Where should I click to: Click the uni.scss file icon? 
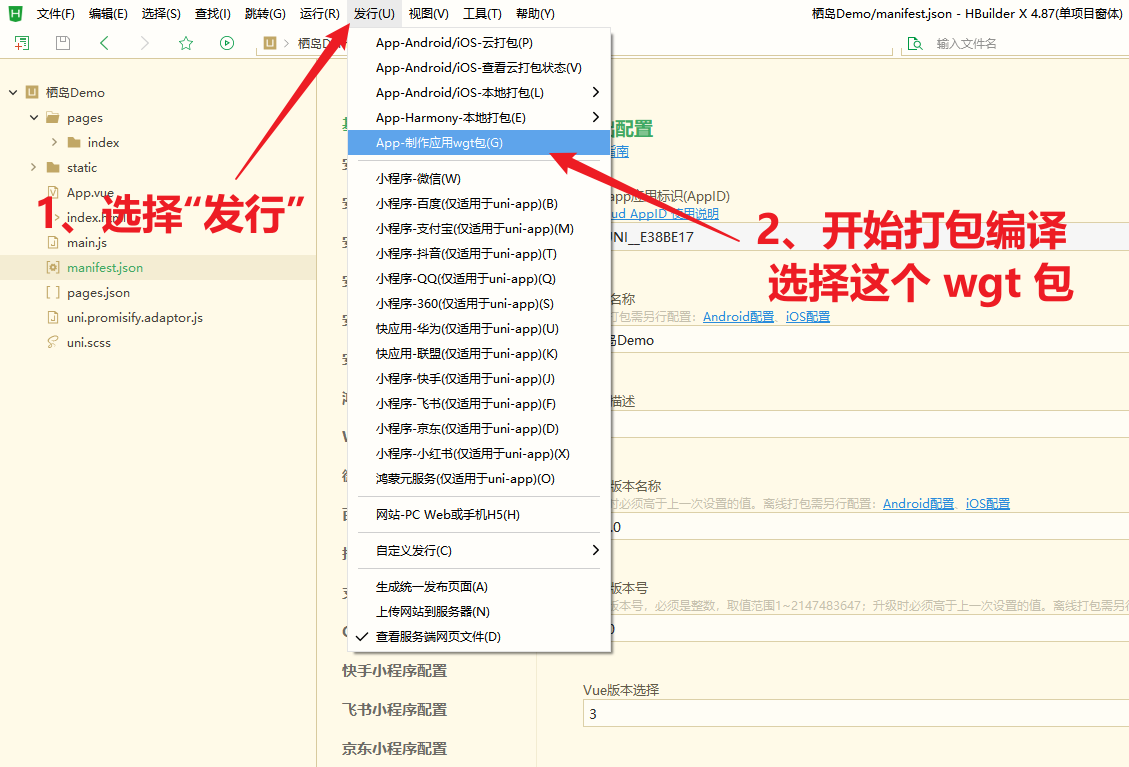[x=53, y=342]
